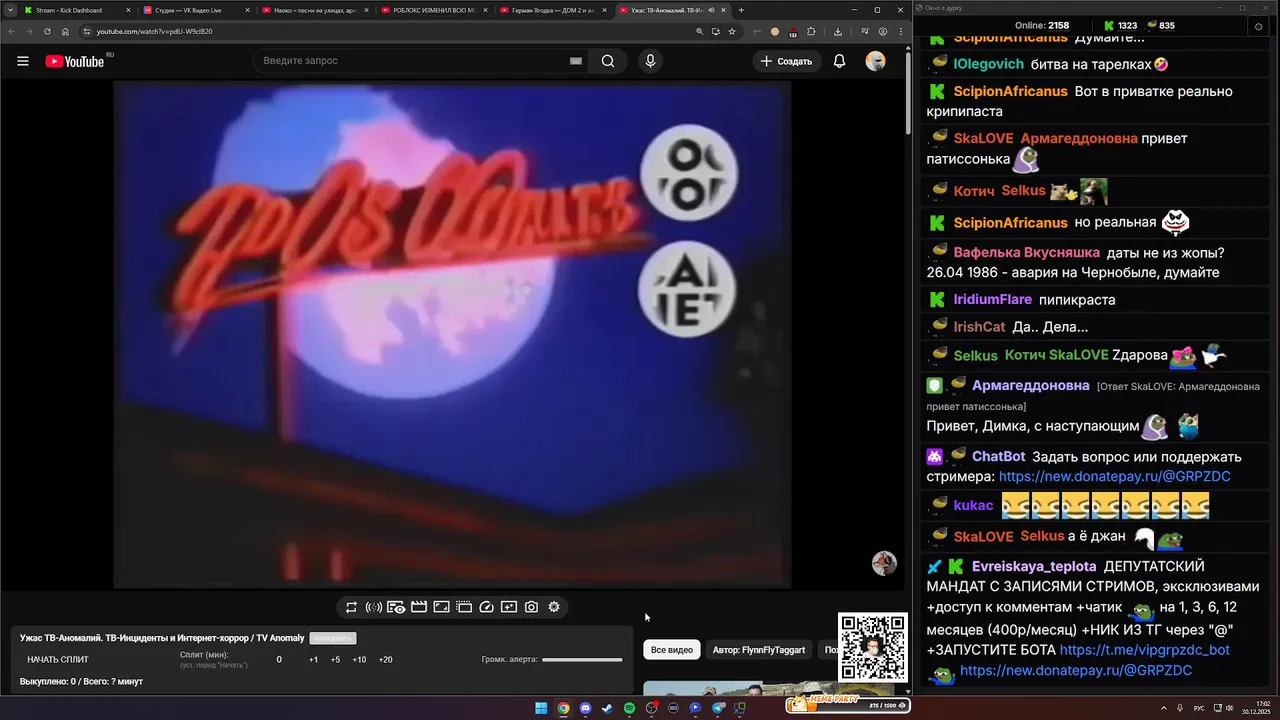Image resolution: width=1280 pixels, height=720 pixels.
Task: Open a new browser tab
Action: point(741,10)
